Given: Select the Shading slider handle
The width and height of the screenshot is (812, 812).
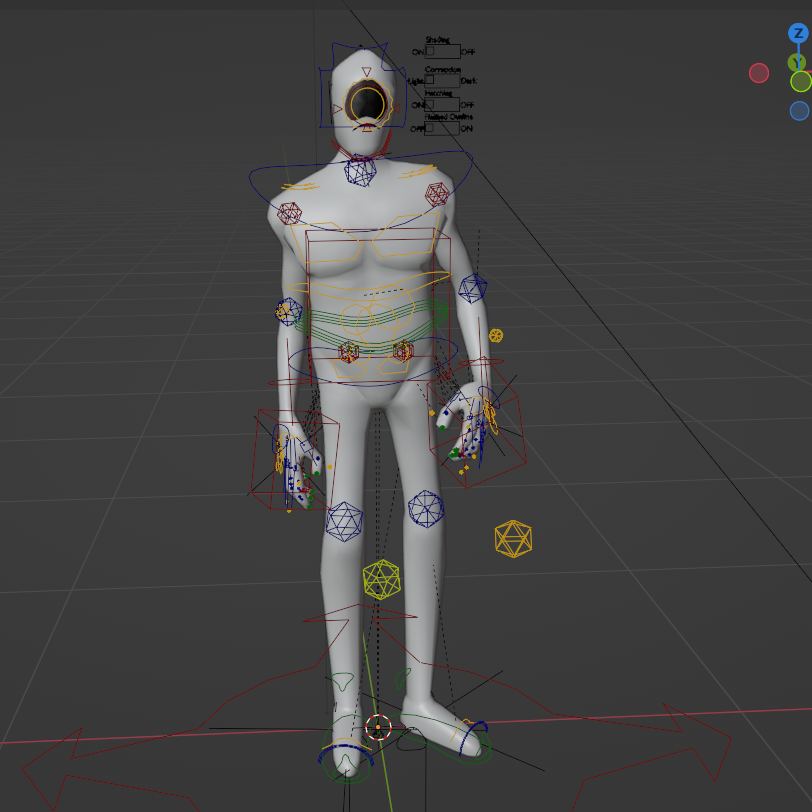Looking at the screenshot, I should [x=430, y=51].
